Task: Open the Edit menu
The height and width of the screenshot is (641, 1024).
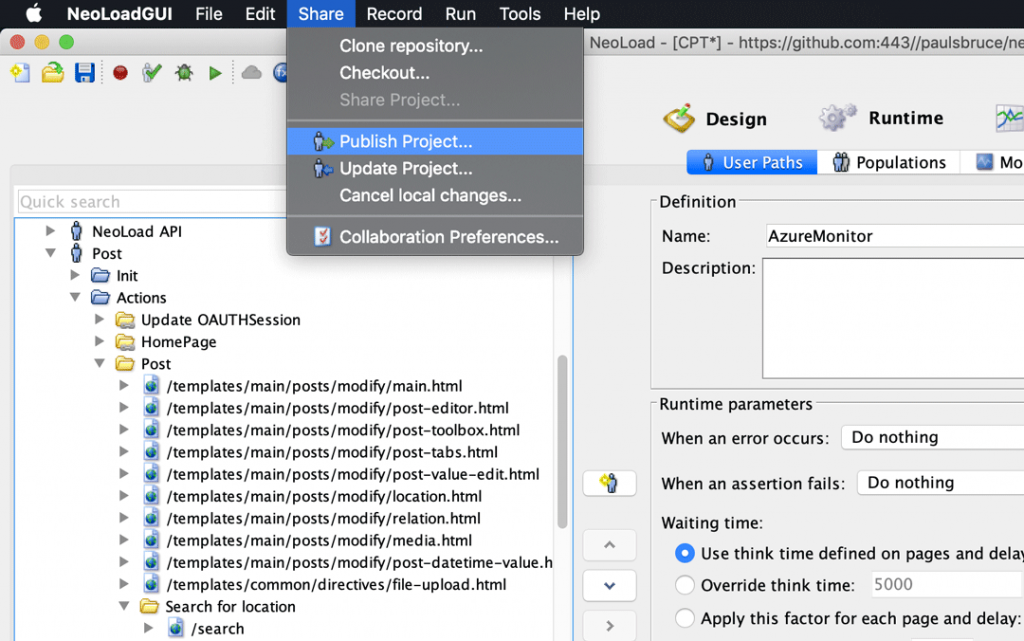Action: (x=260, y=14)
